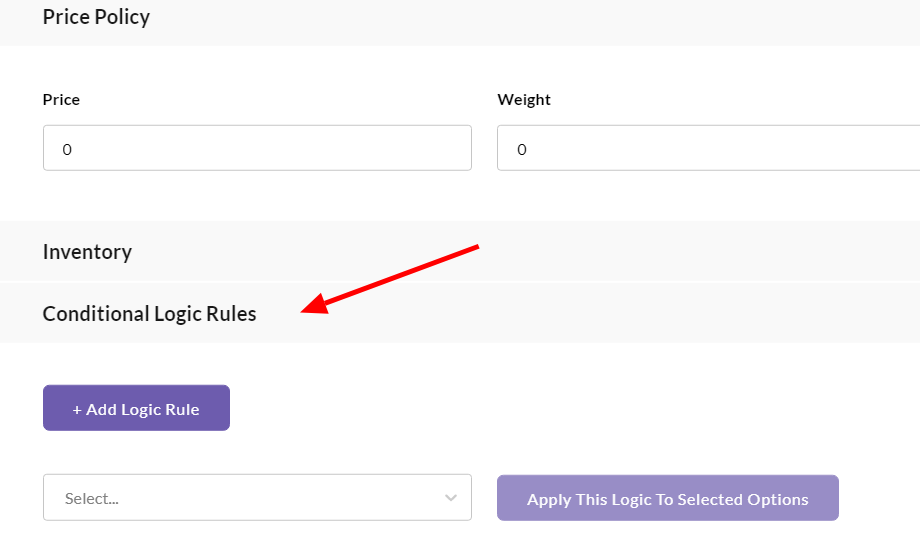Screen dimensions: 920x554
Task: Click the Inventory heading text
Action: click(87, 252)
